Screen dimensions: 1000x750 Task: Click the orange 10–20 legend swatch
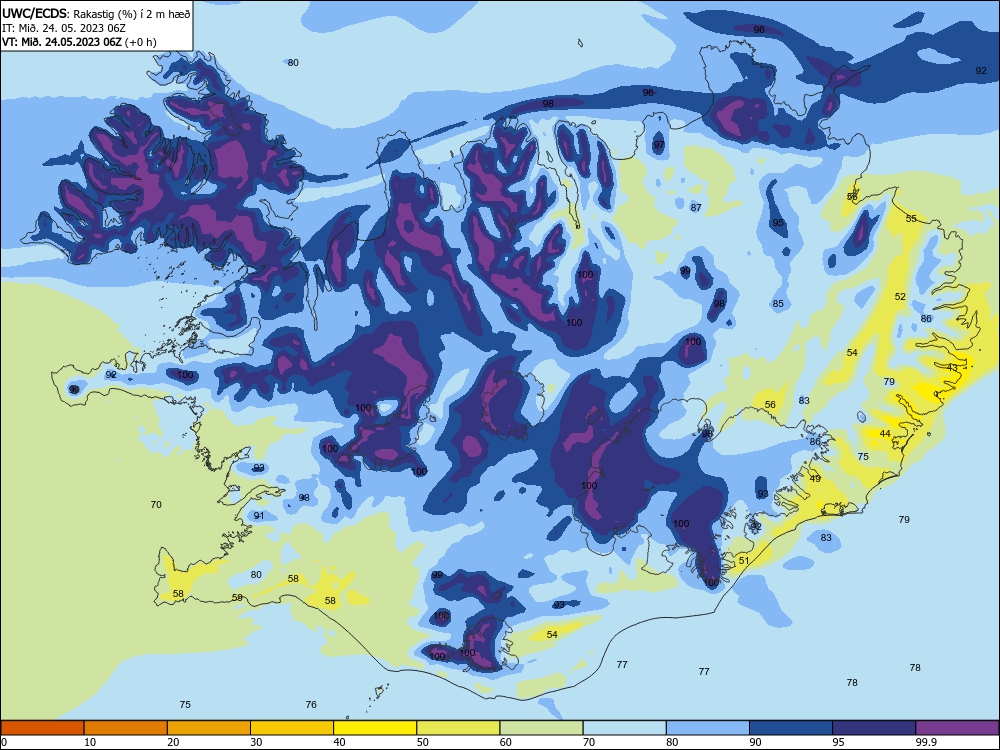point(126,728)
